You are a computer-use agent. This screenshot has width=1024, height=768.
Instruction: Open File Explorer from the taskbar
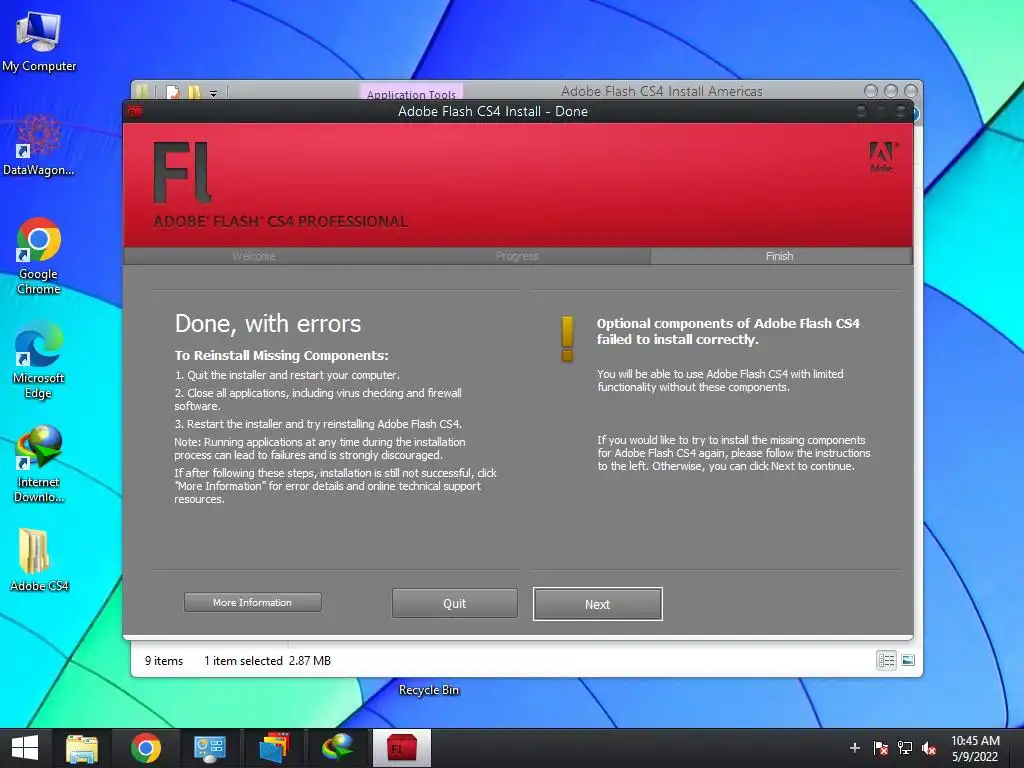82,748
